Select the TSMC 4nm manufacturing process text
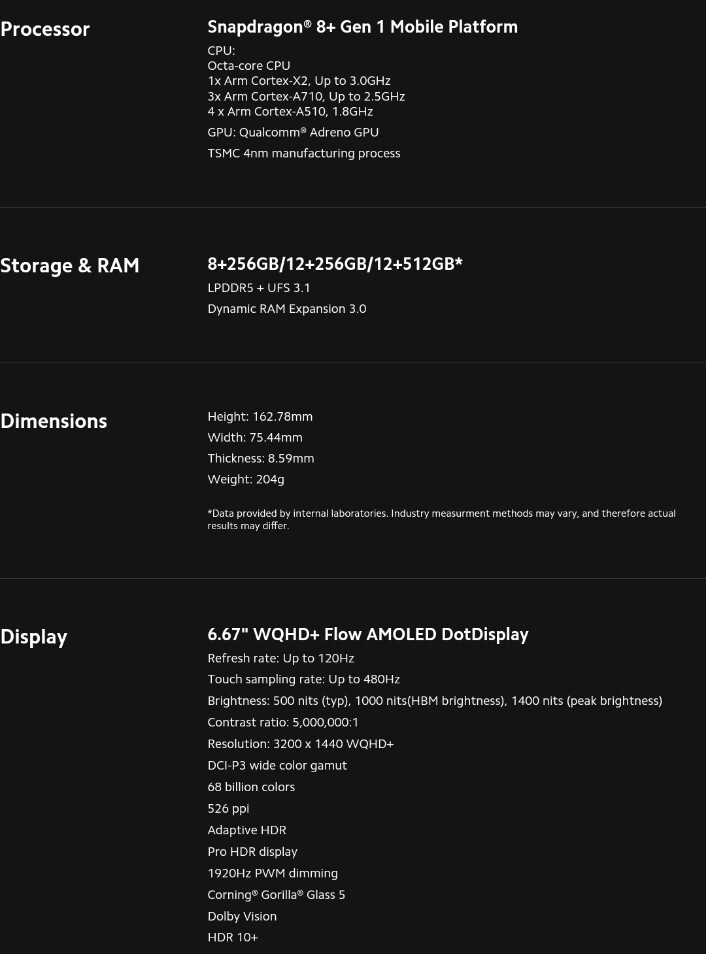 [x=304, y=153]
